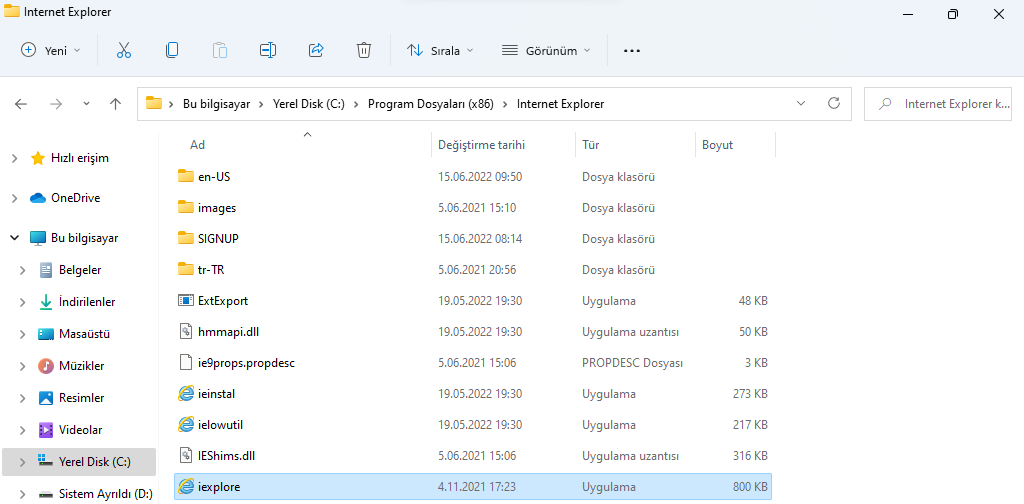Click the ielowutil application icon

coord(186,425)
